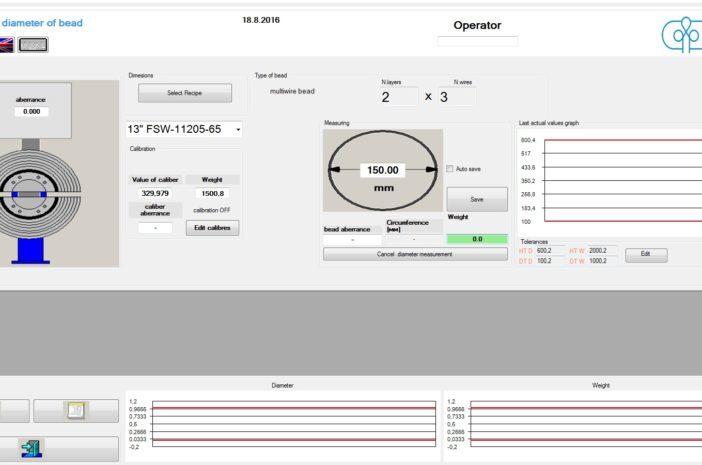Click the green Weight 0.0 indicator
The width and height of the screenshot is (702, 465).
(x=477, y=239)
